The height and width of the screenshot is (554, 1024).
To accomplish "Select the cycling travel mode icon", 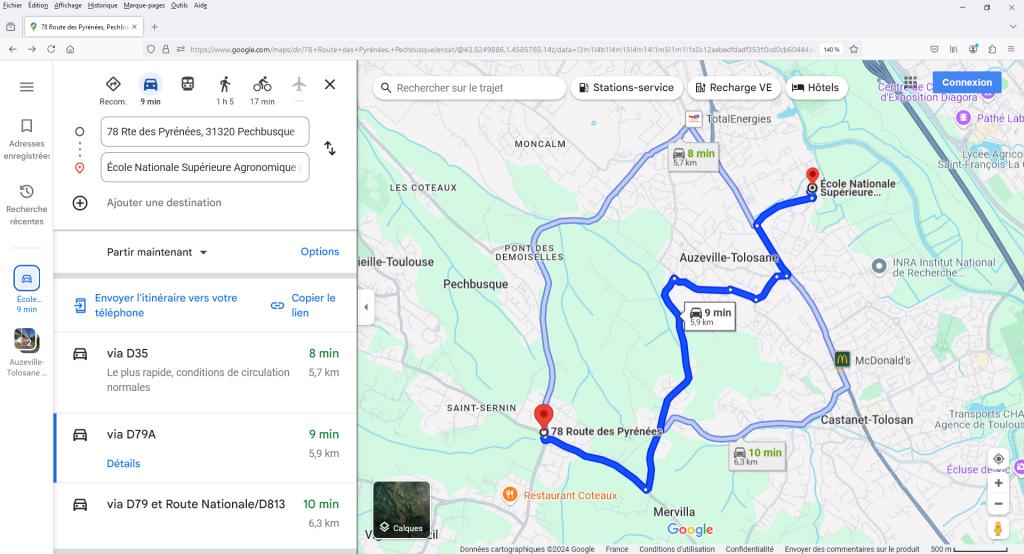I will 262,85.
